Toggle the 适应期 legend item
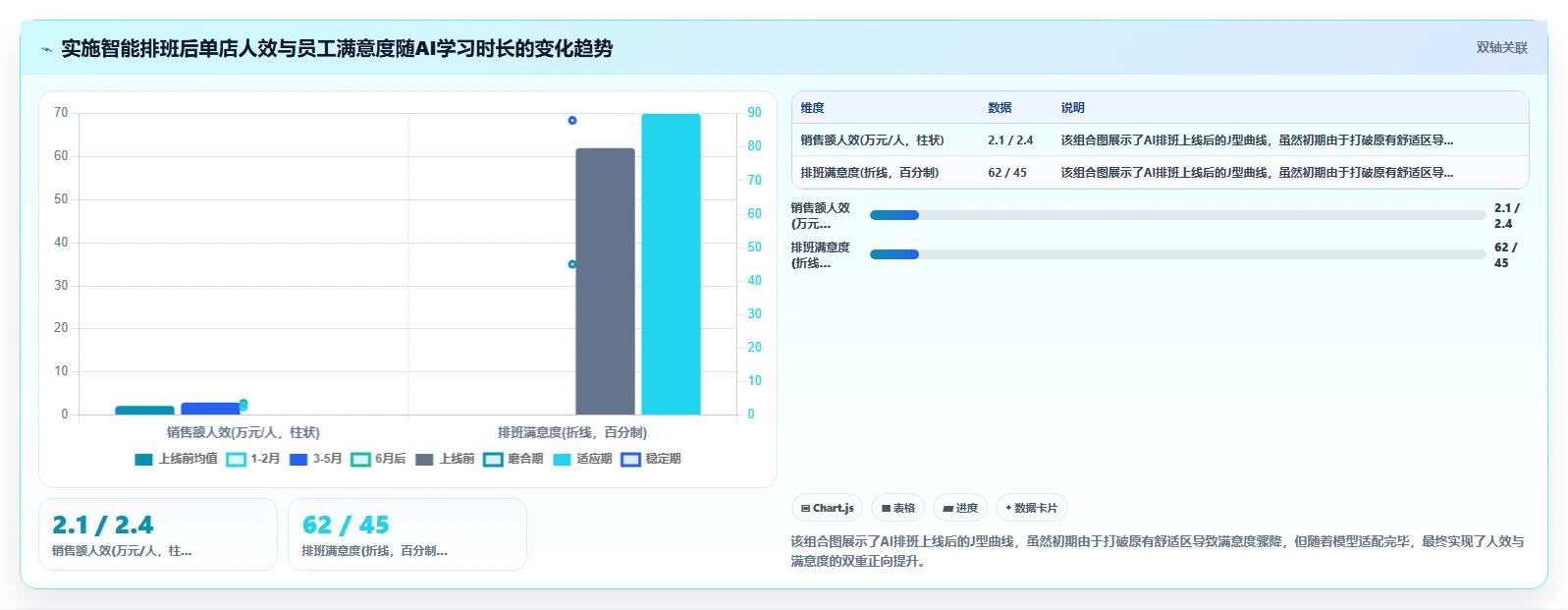Screen dimensions: 1568x610 (582, 459)
